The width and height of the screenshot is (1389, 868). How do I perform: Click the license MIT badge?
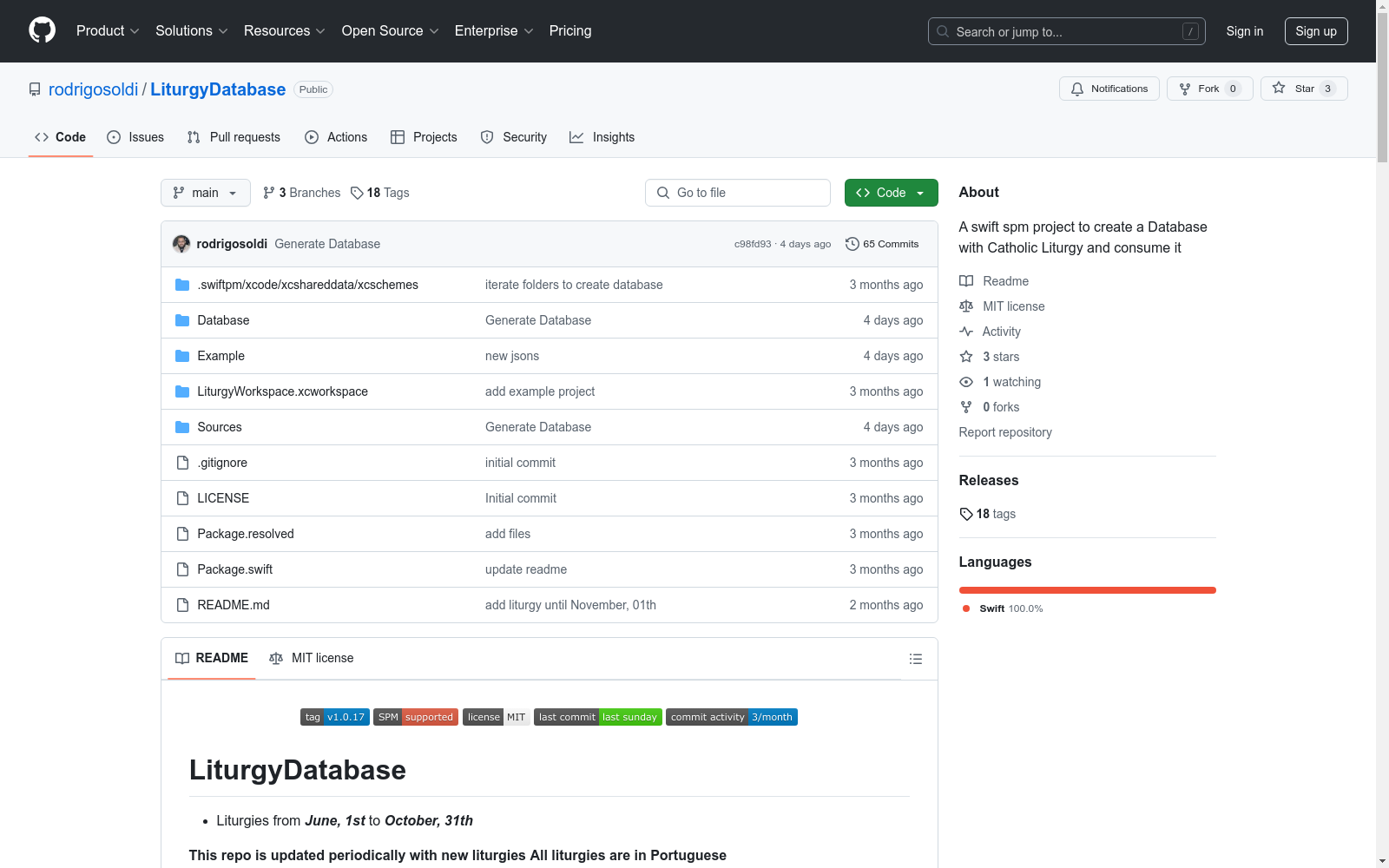coord(497,717)
